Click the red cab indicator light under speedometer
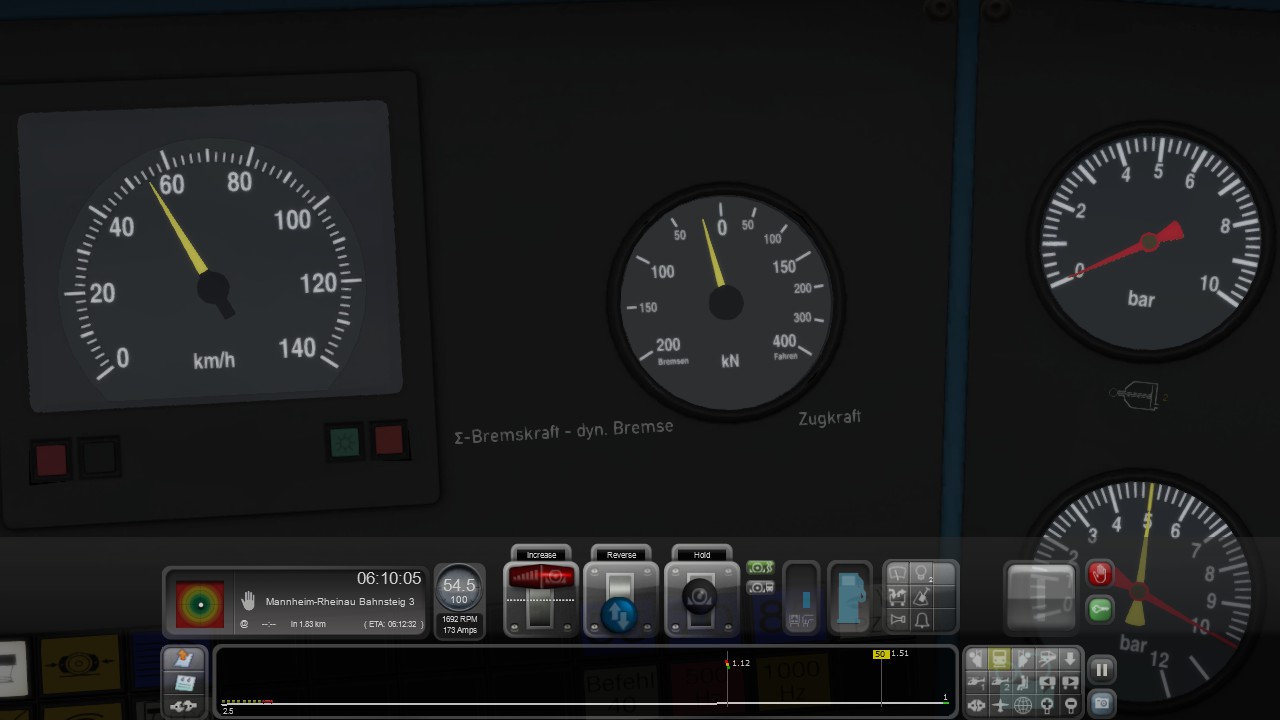This screenshot has height=720, width=1280. tap(51, 460)
